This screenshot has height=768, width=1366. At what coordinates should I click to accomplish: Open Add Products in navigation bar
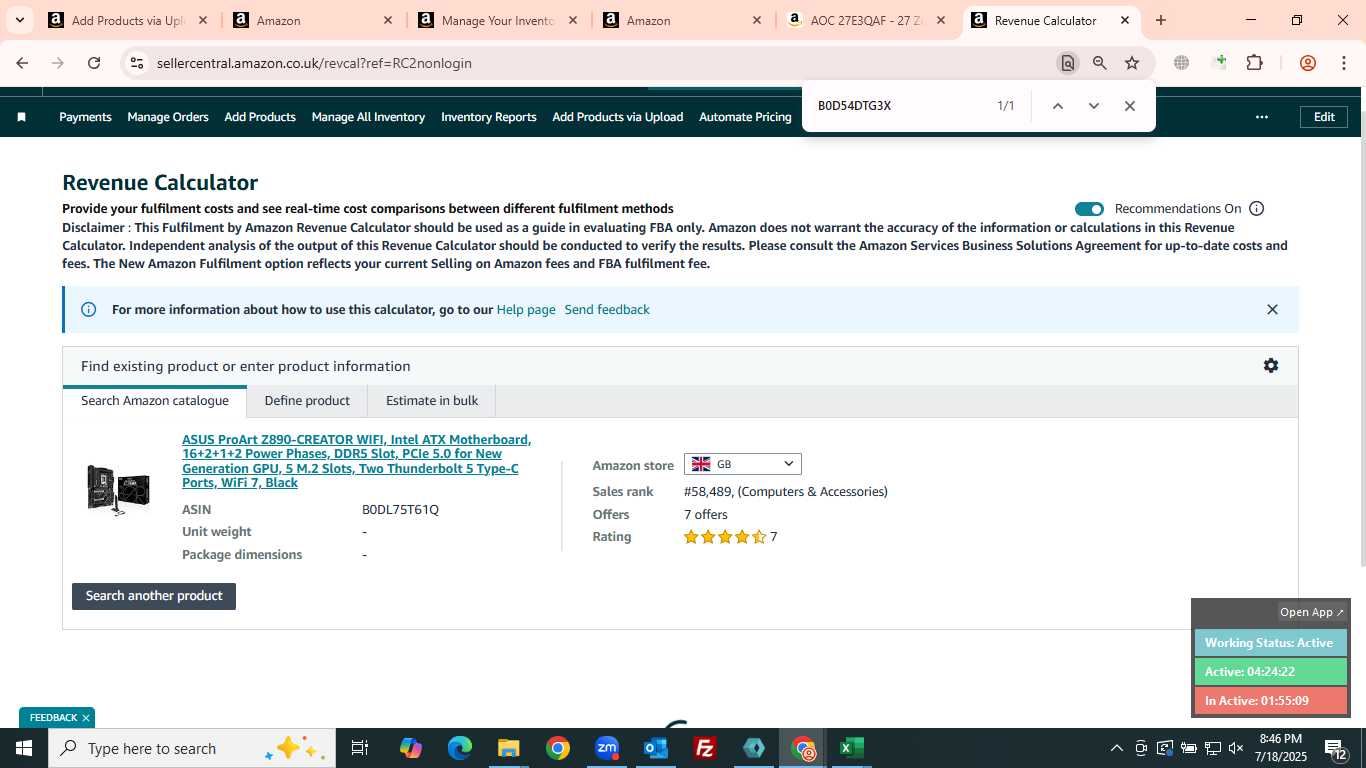coord(260,117)
